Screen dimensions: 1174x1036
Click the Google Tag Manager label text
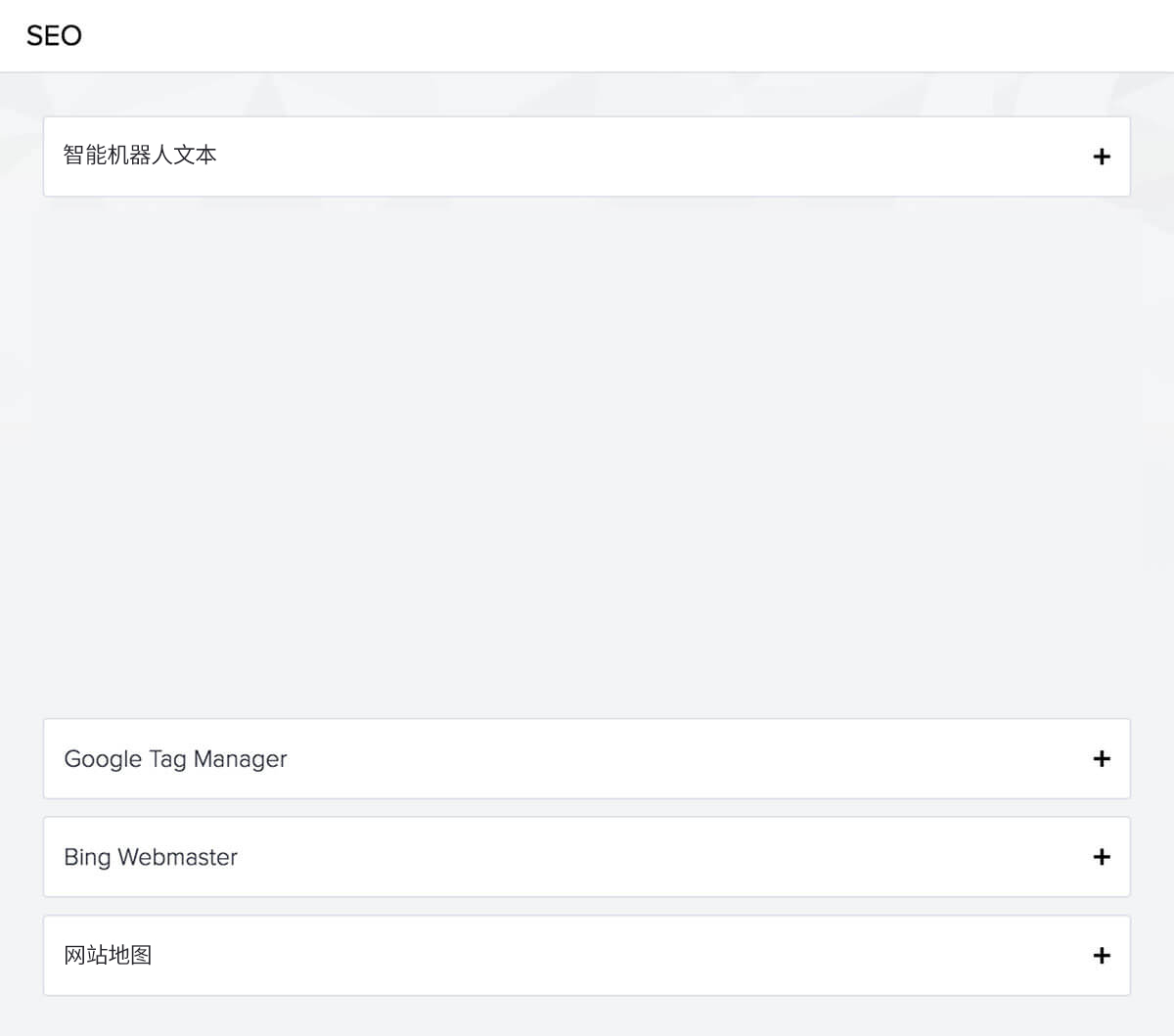(175, 759)
